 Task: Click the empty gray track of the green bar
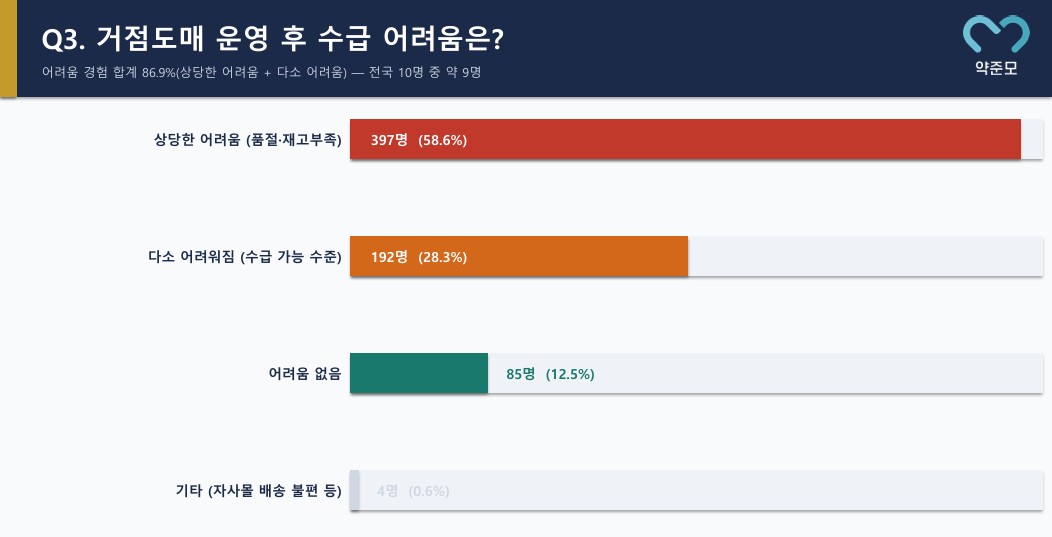[x=820, y=374]
